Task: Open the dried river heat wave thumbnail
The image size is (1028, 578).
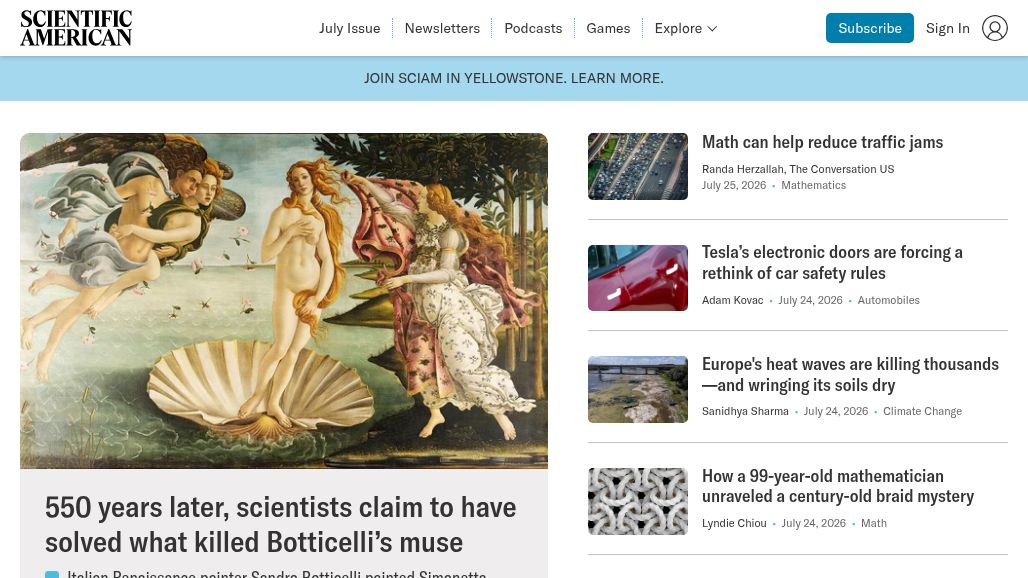Action: (638, 389)
